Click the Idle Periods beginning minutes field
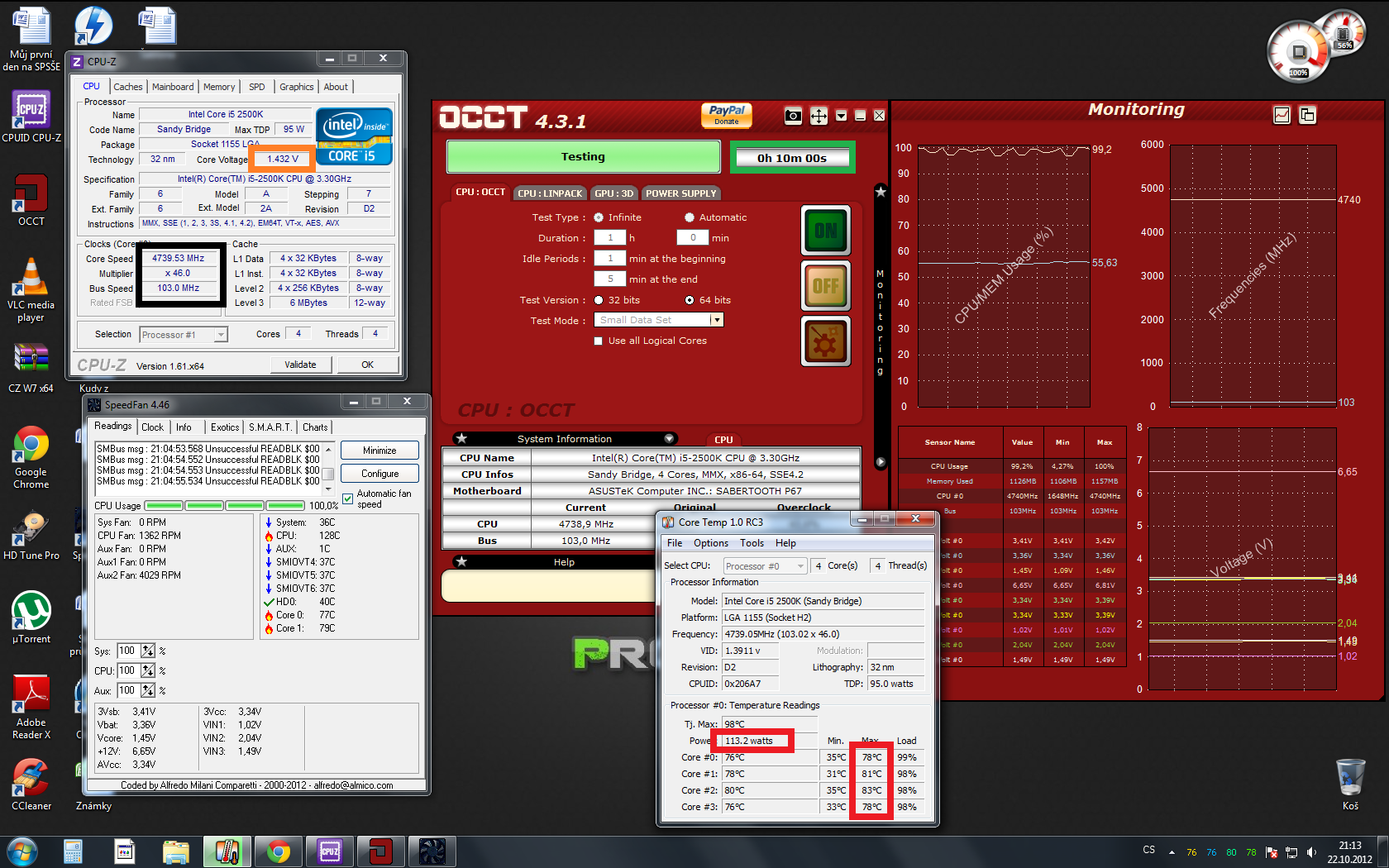 pyautogui.click(x=610, y=258)
